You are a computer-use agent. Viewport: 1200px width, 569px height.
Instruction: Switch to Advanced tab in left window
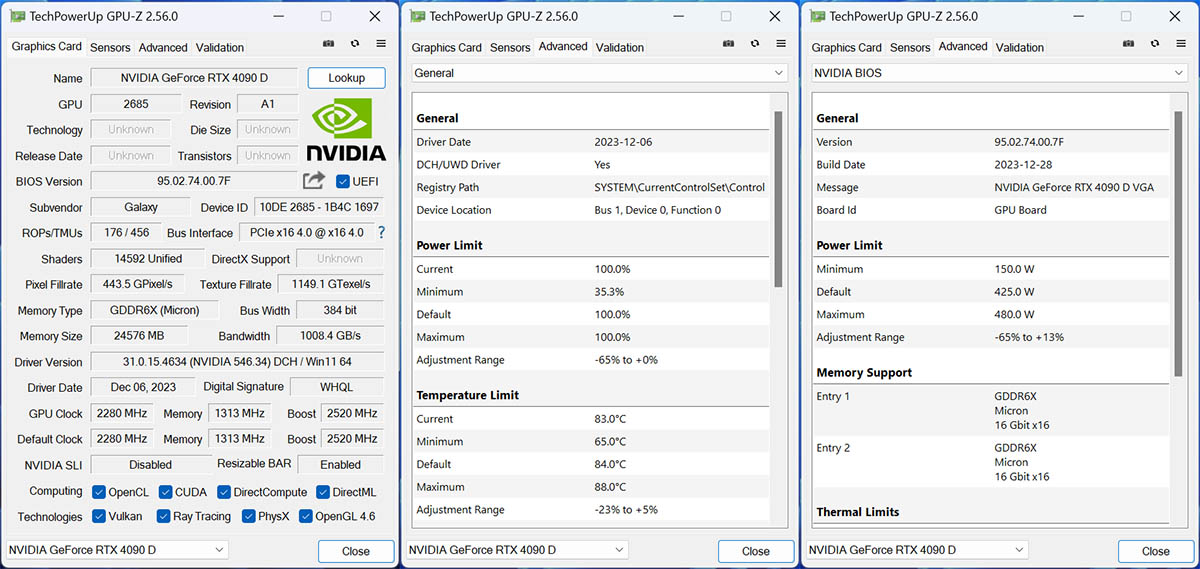pyautogui.click(x=163, y=47)
